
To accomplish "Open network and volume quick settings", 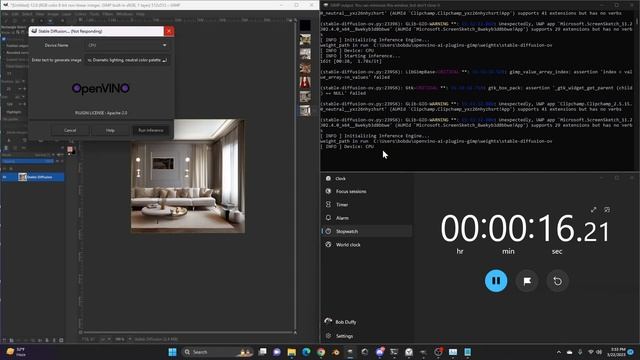I will coord(595,352).
